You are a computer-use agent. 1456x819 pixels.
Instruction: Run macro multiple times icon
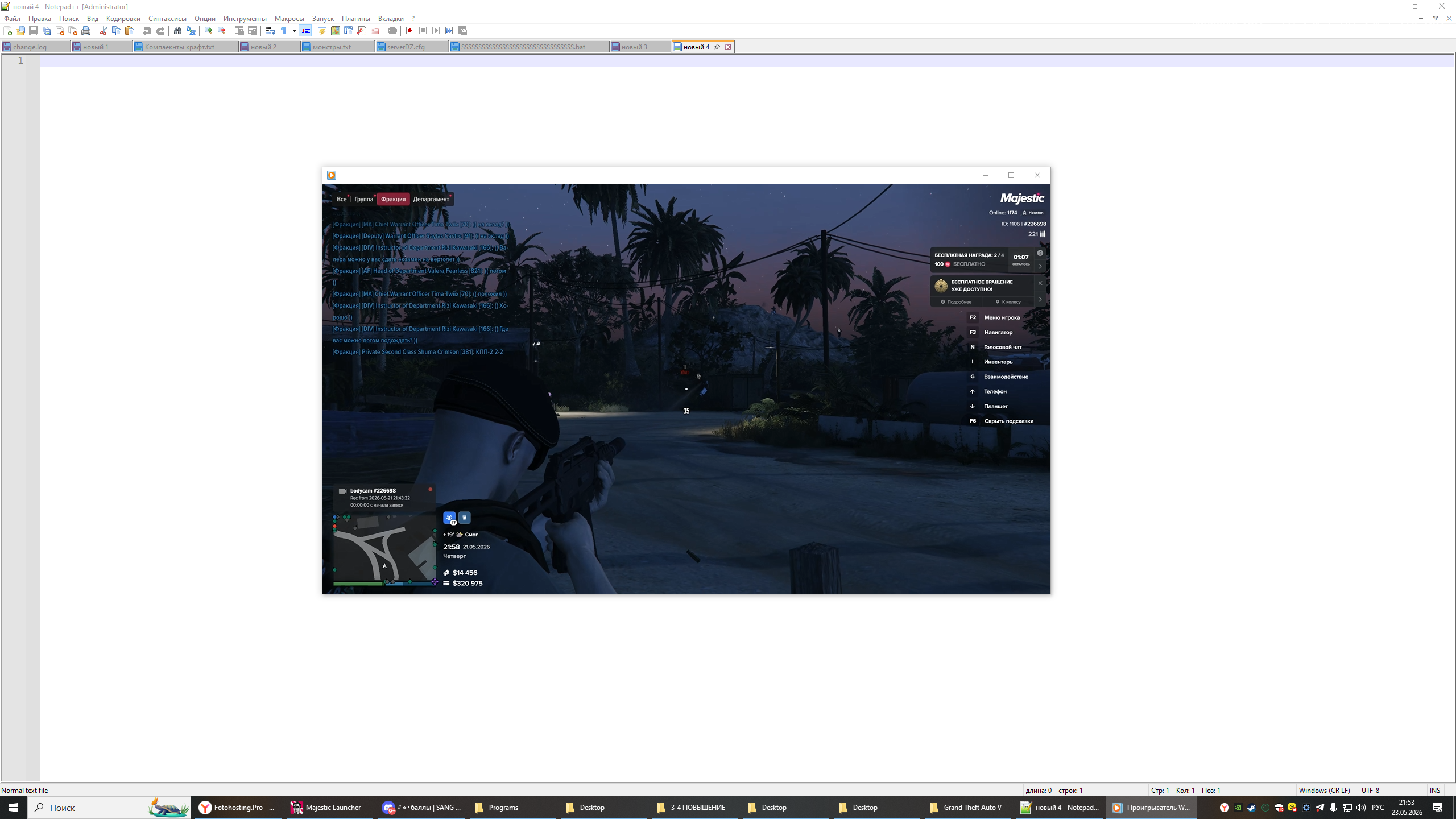click(449, 31)
